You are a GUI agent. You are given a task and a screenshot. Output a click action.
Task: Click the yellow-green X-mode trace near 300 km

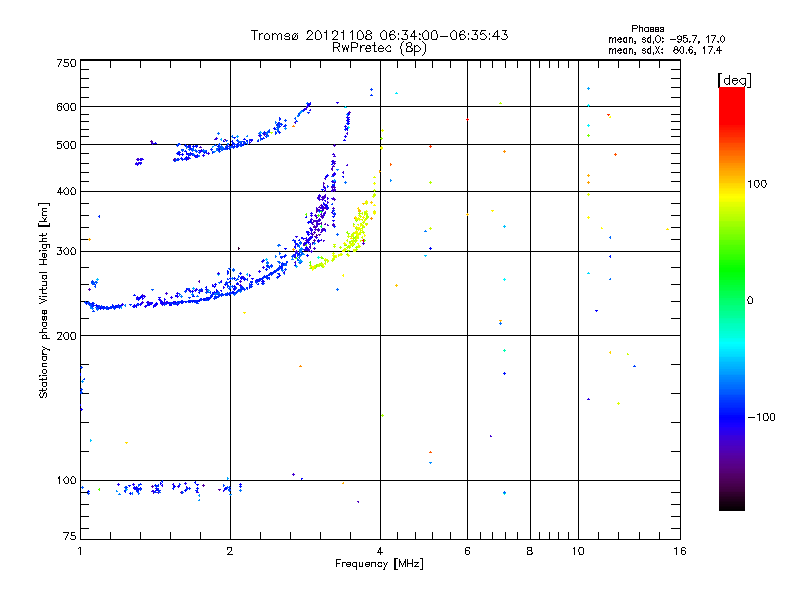348,242
